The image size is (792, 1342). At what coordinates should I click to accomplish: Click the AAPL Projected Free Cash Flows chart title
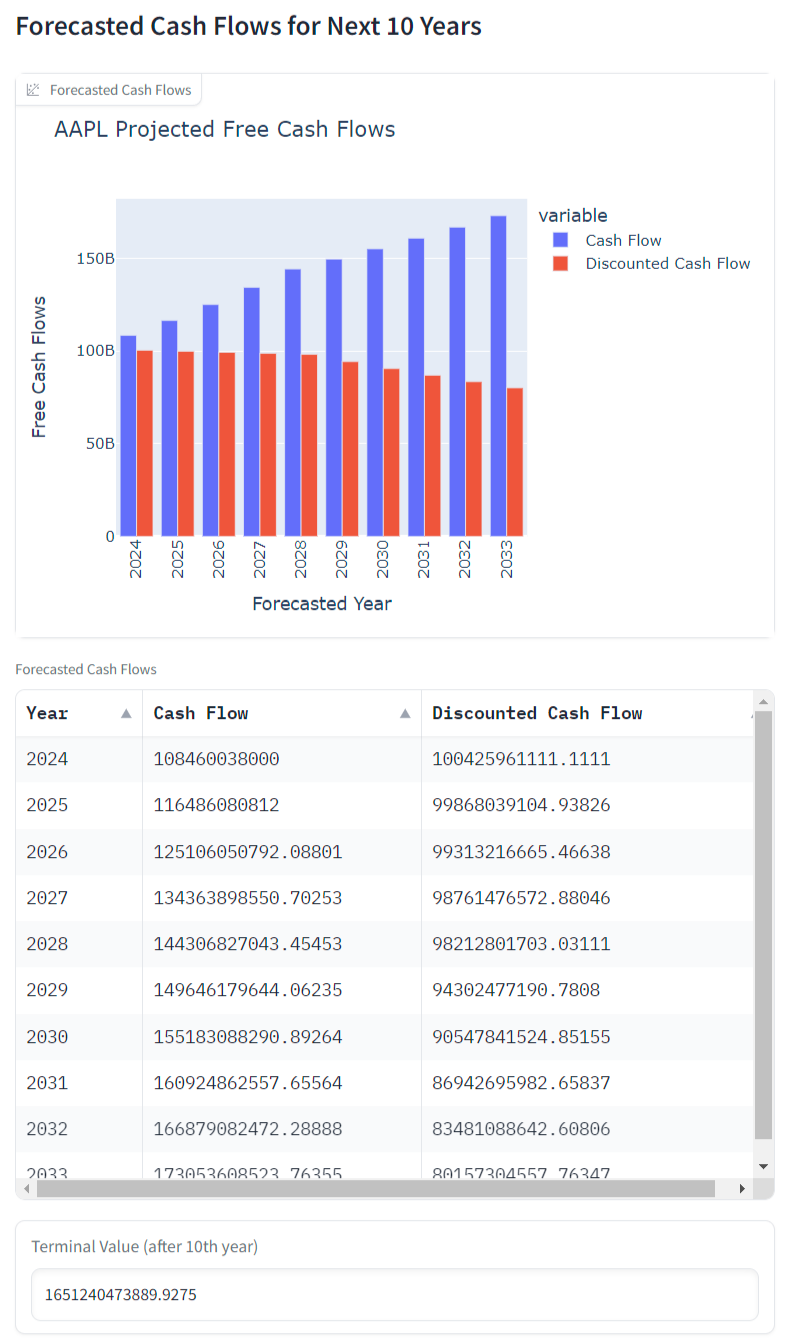(225, 129)
